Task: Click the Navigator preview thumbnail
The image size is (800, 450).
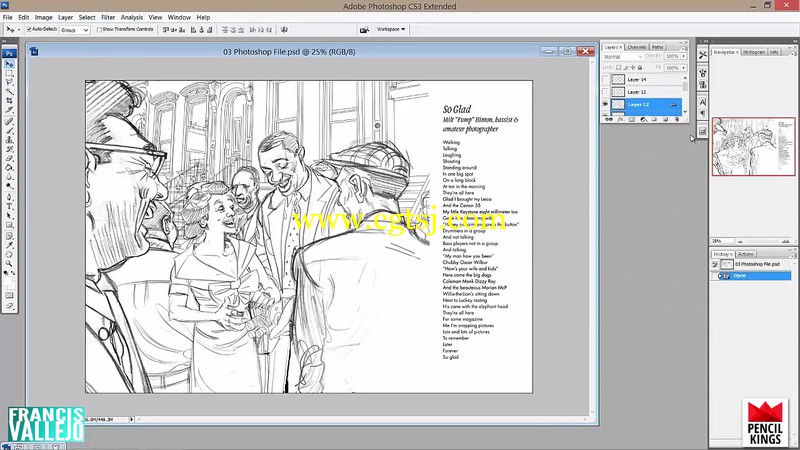Action: (x=754, y=147)
